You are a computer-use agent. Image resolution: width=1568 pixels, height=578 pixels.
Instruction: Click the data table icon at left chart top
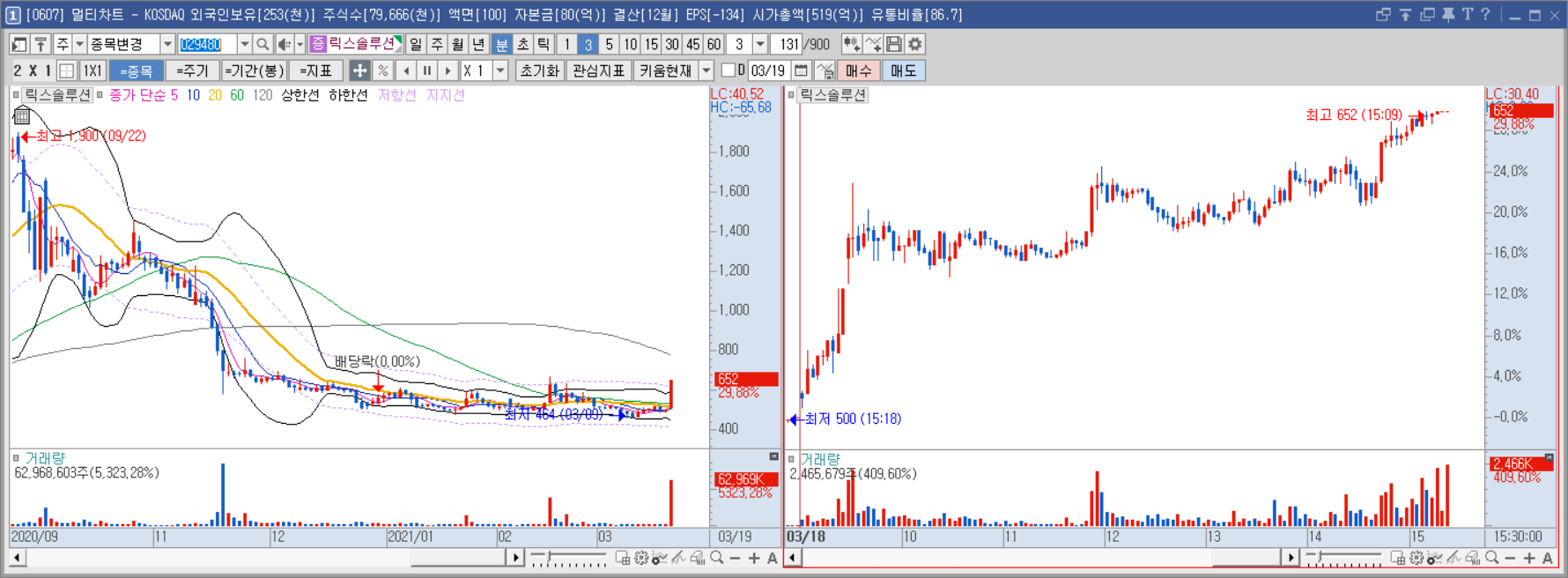tap(22, 115)
